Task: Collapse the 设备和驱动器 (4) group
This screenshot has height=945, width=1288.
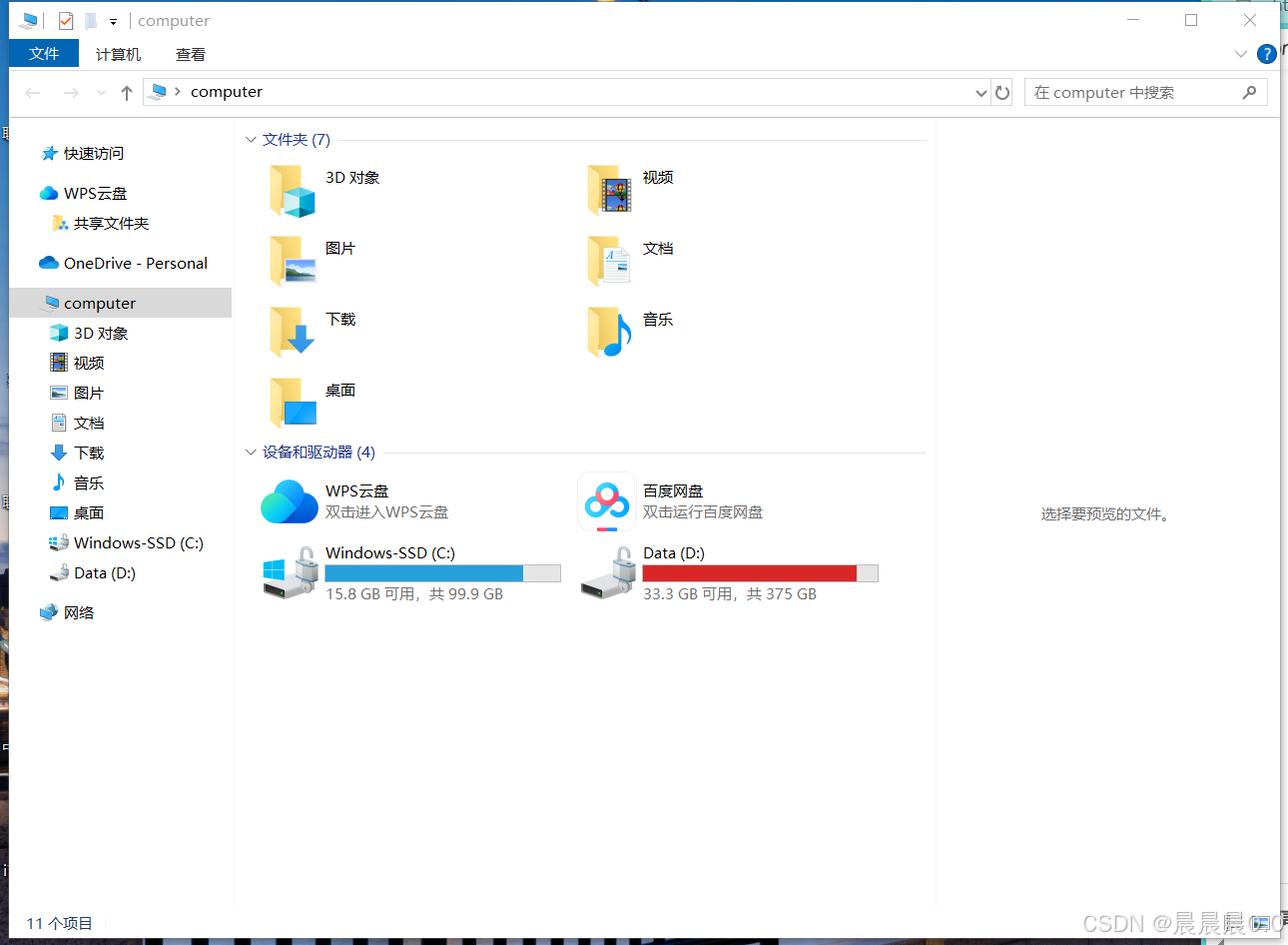Action: click(x=251, y=453)
